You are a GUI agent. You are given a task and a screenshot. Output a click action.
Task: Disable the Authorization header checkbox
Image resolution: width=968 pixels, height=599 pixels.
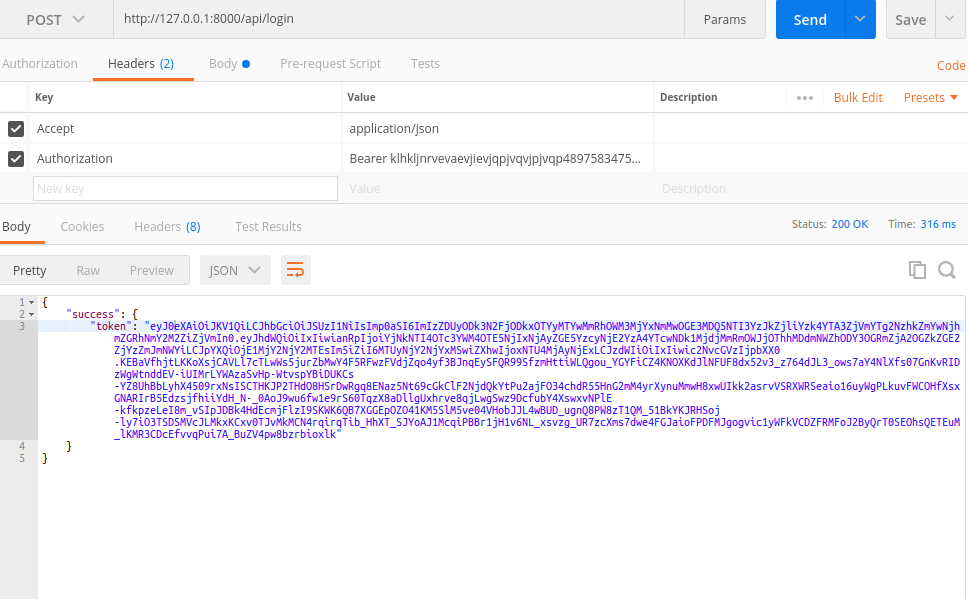click(x=16, y=159)
